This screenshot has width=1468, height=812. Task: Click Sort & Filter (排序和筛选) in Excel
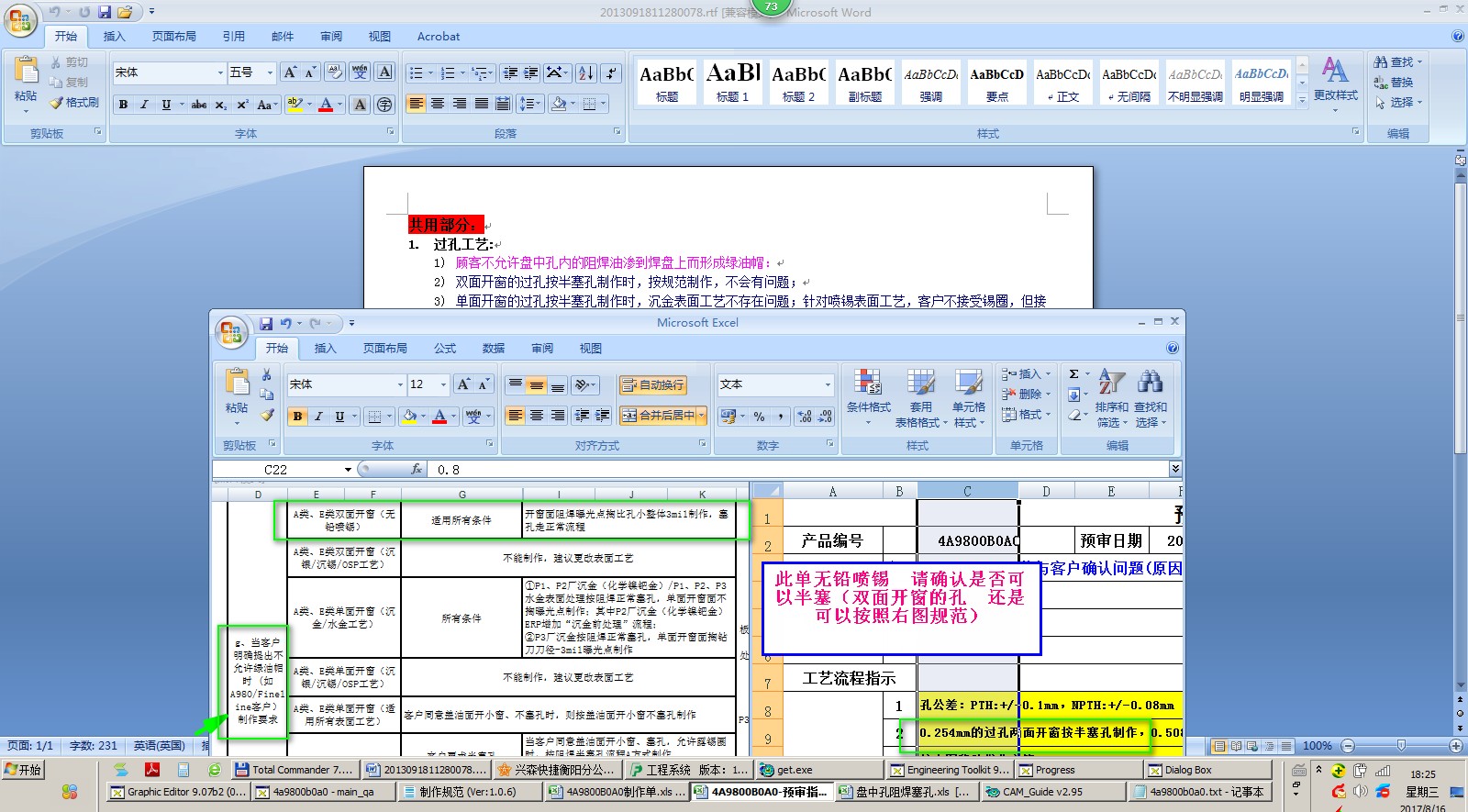tap(1112, 398)
